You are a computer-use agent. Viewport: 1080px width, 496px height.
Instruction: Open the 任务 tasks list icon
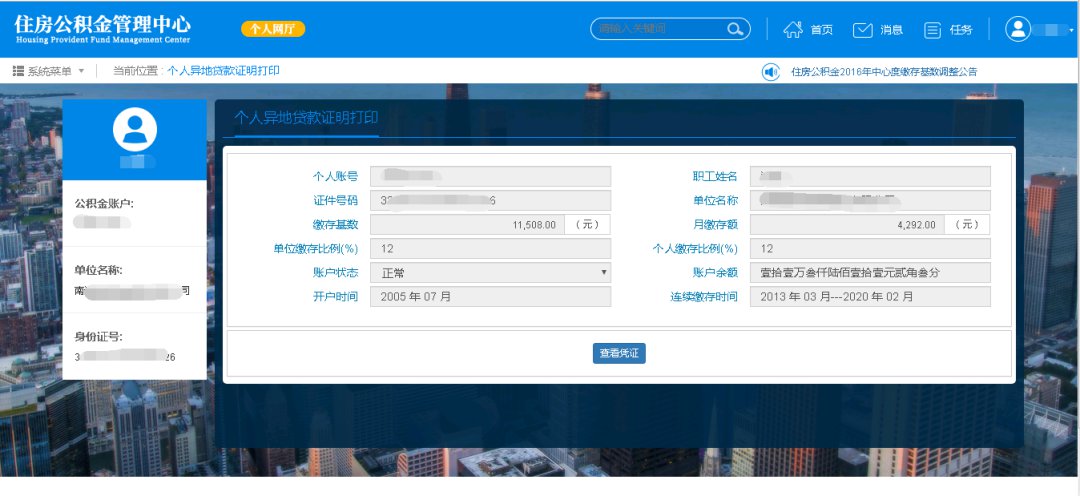tap(932, 30)
